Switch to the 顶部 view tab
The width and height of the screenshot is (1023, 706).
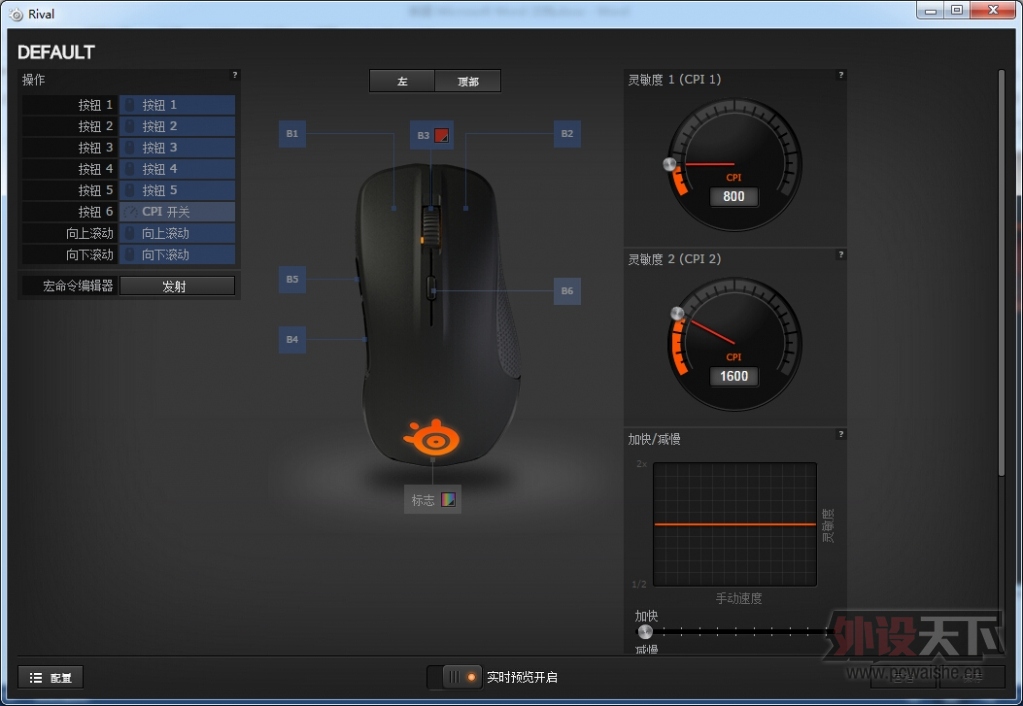[x=468, y=81]
